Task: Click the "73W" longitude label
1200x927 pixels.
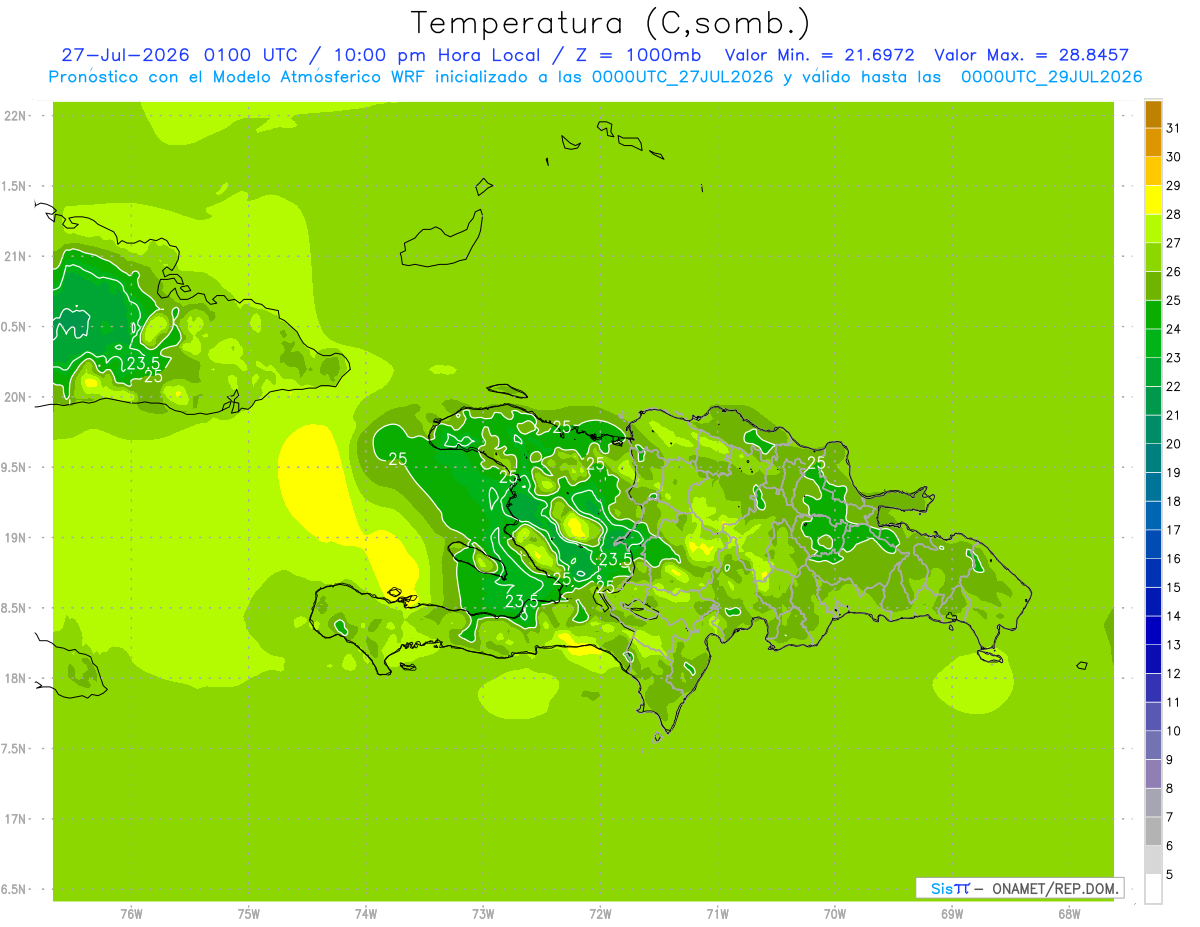Action: tap(483, 913)
